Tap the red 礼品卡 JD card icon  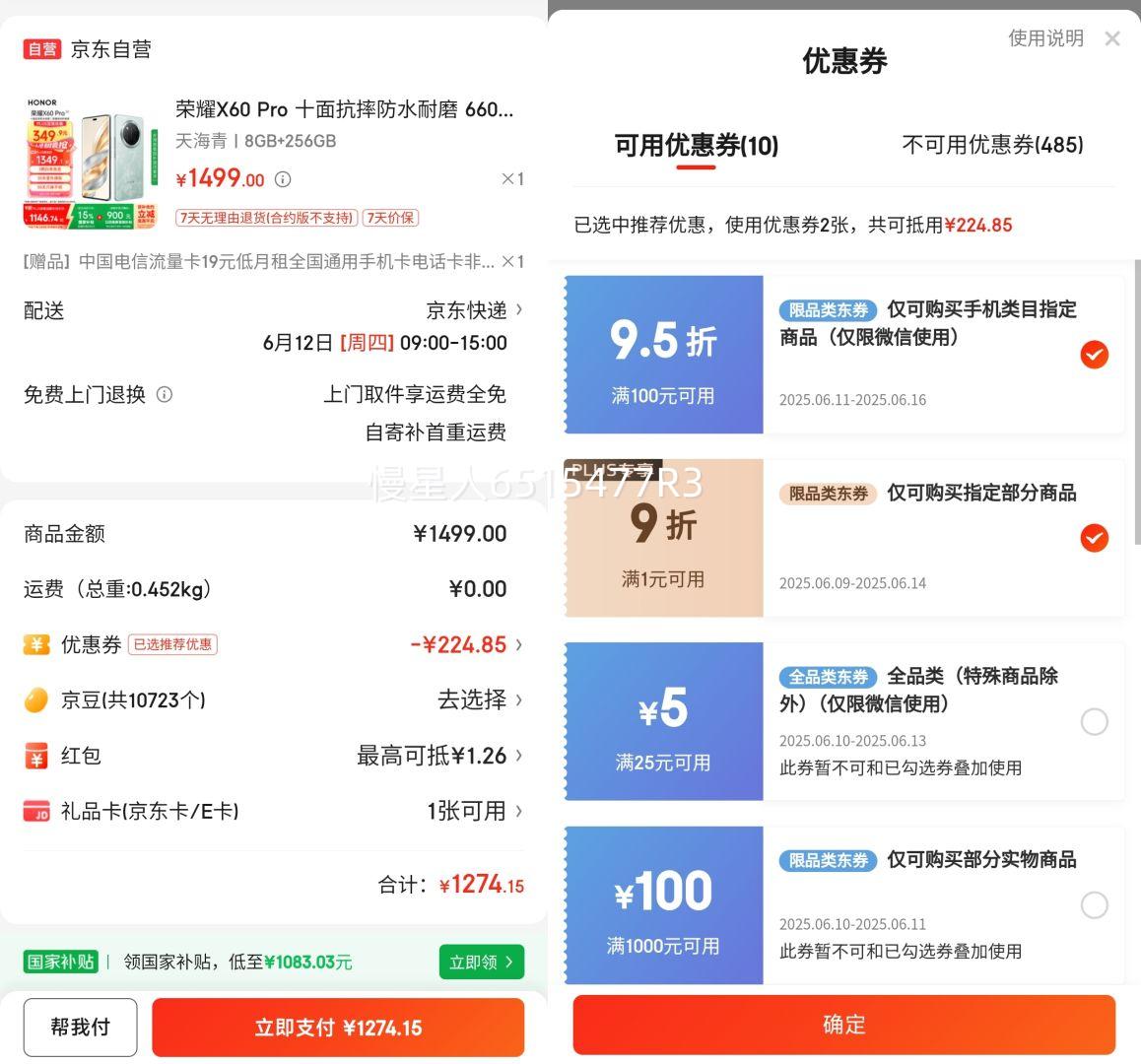click(36, 811)
